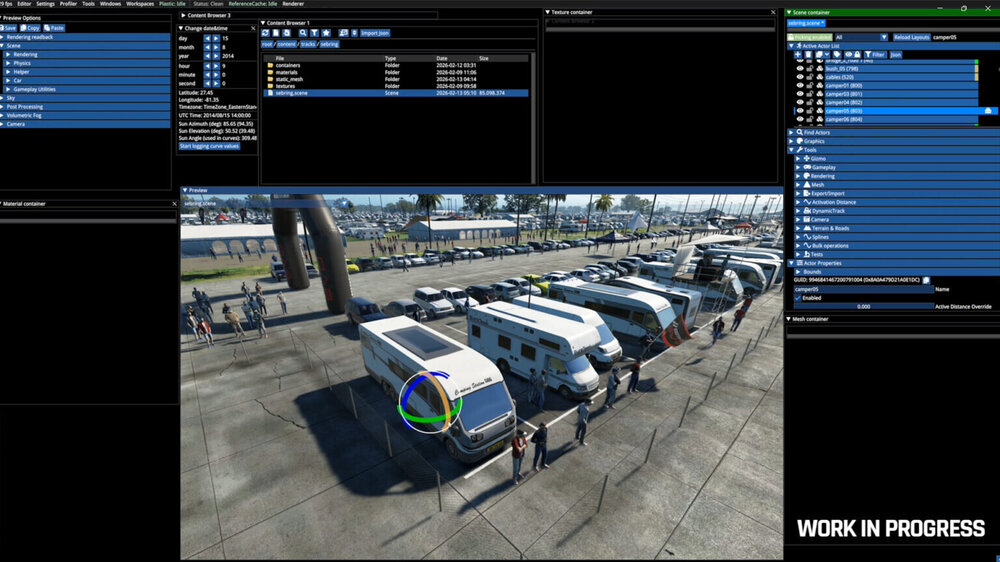Open the Profiler menu

pos(68,4)
